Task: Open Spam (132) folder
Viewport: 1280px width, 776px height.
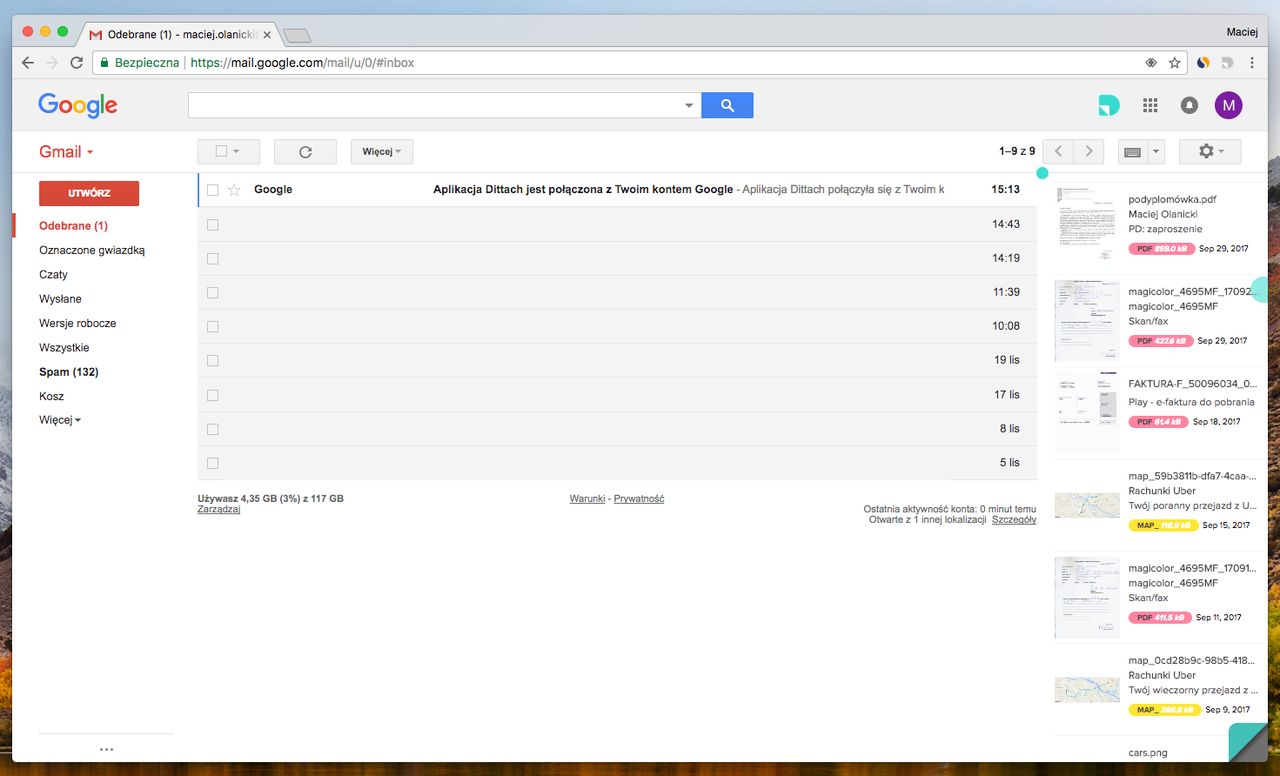Action: point(68,372)
